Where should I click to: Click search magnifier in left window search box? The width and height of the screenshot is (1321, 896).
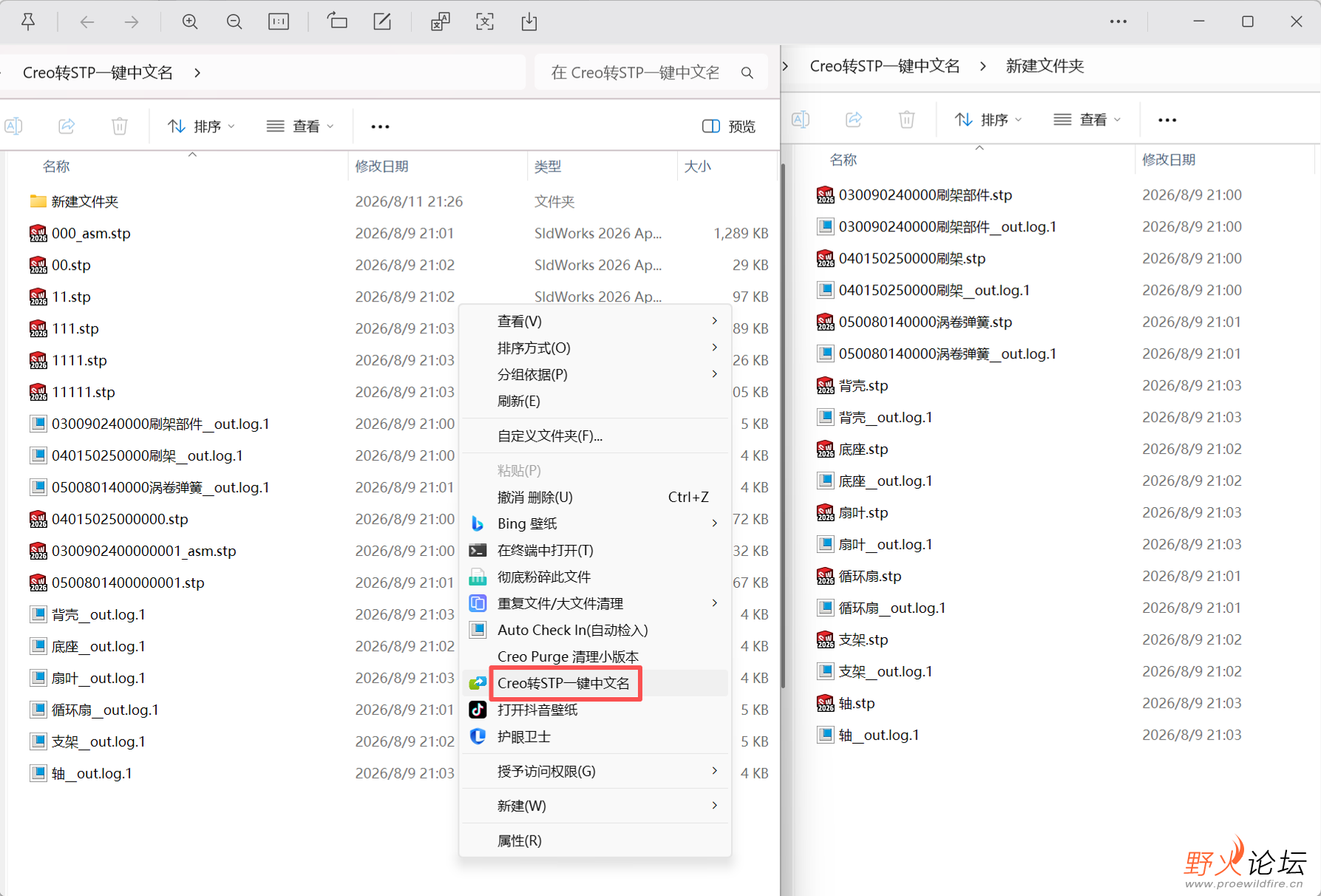click(747, 72)
